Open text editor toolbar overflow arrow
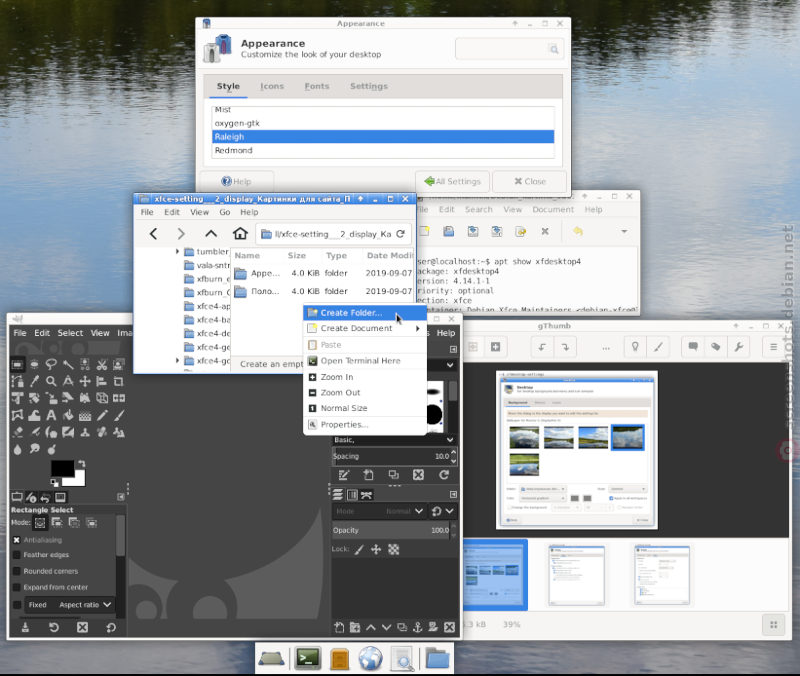Image resolution: width=800 pixels, height=676 pixels. point(623,232)
